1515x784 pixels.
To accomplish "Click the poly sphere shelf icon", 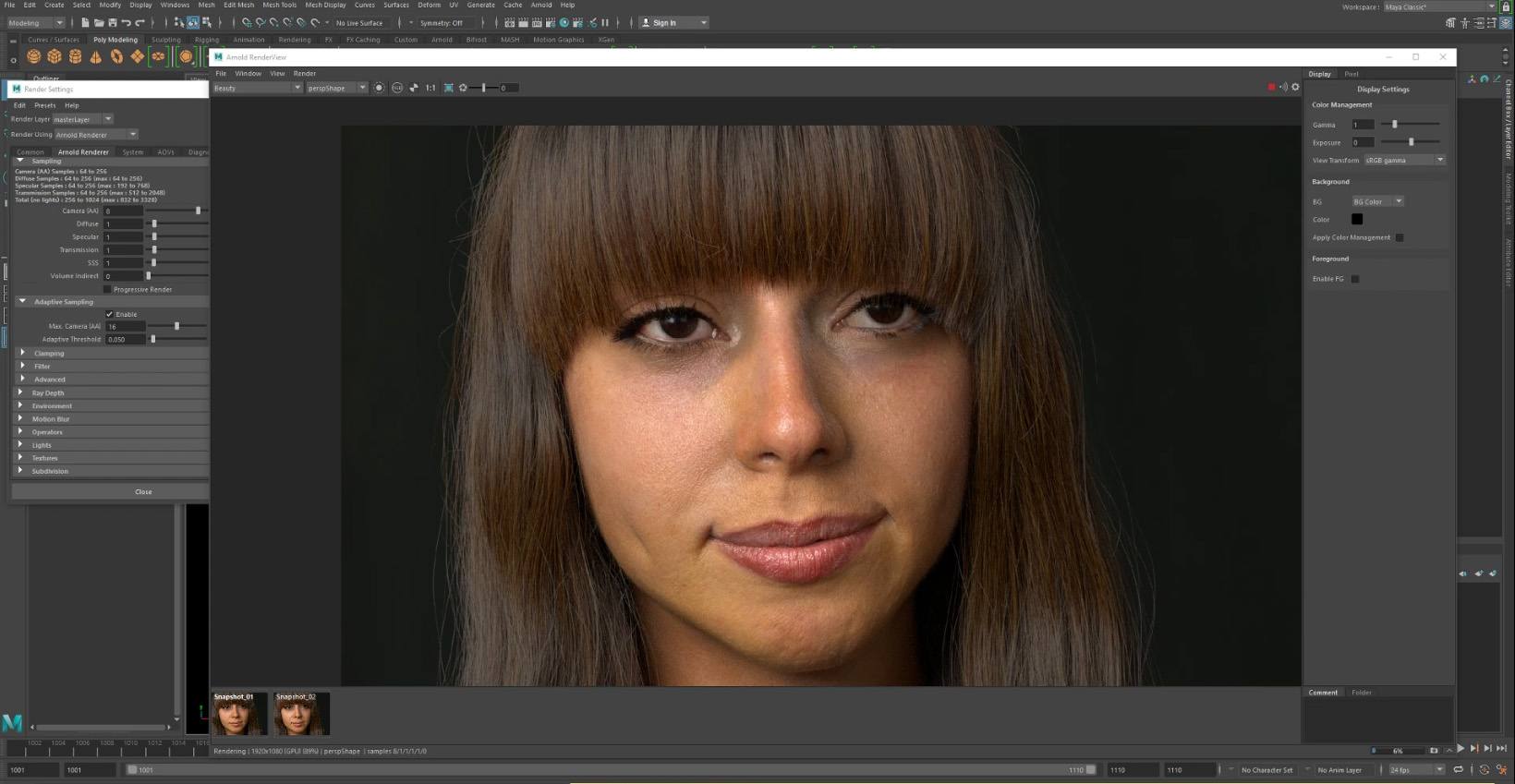I will click(x=34, y=57).
